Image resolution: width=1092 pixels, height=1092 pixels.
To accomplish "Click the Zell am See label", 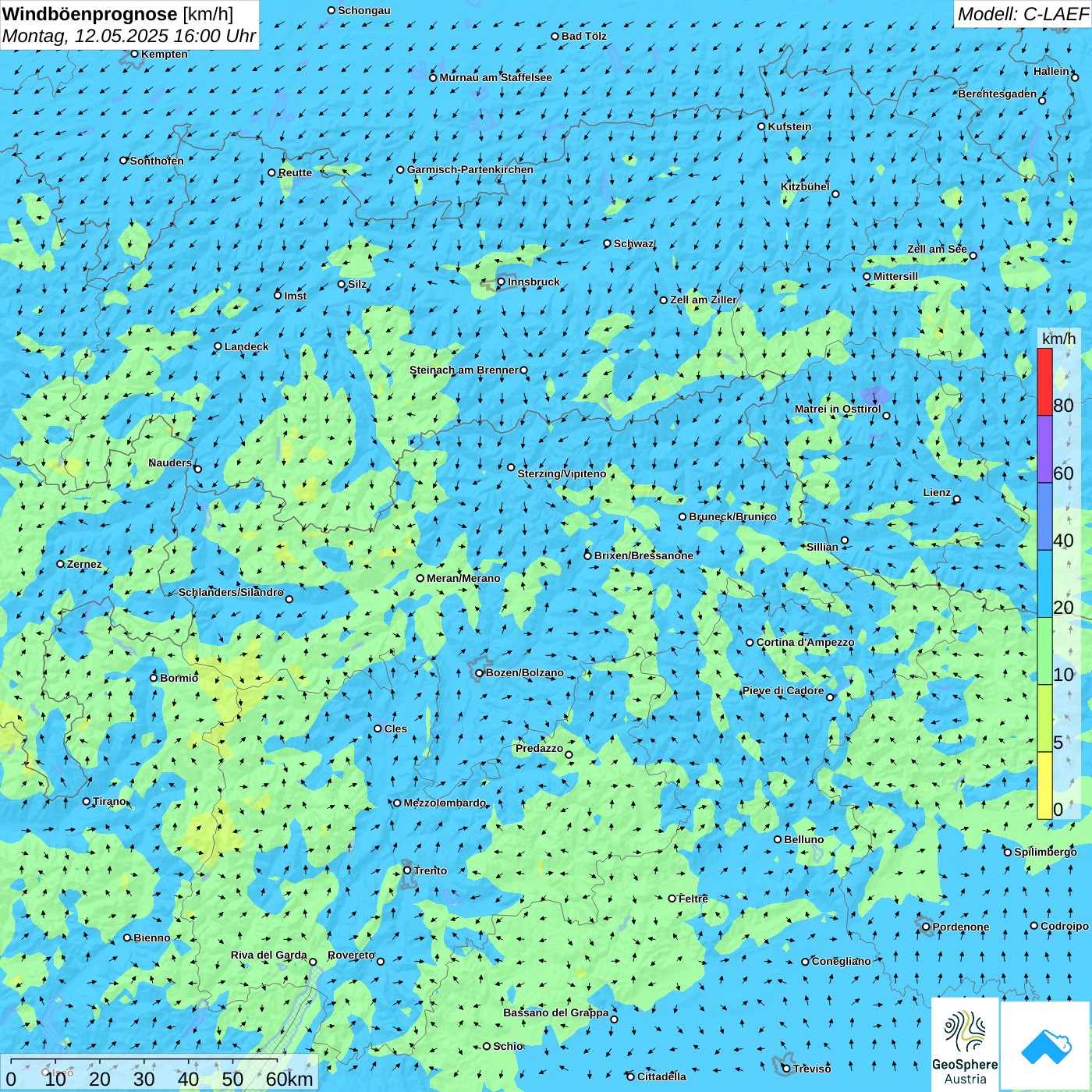I will pos(937,249).
